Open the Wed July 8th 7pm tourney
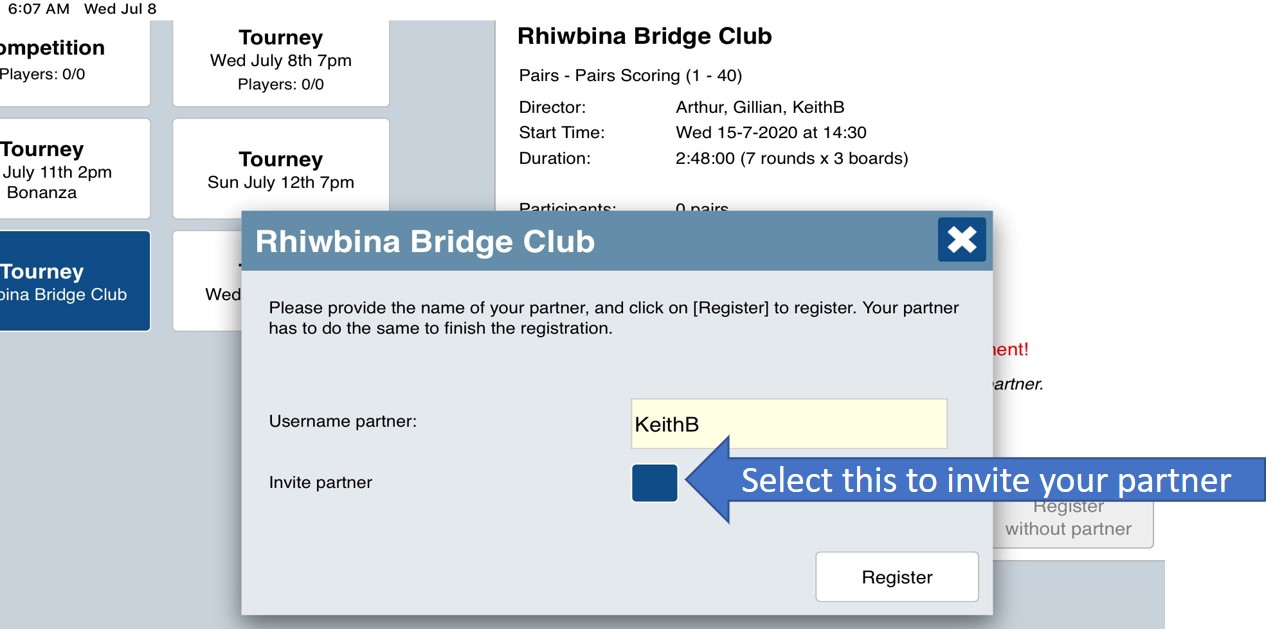The image size is (1266, 629). (280, 60)
